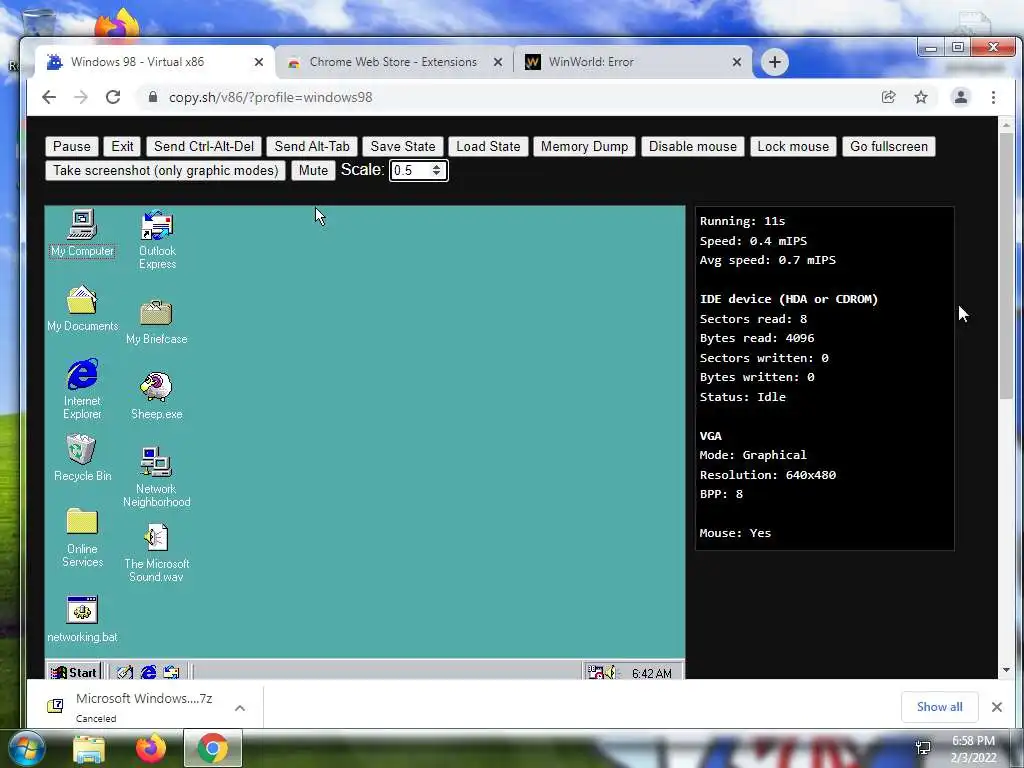
Task: Switch to Chrome Web Store tab
Action: tap(393, 62)
